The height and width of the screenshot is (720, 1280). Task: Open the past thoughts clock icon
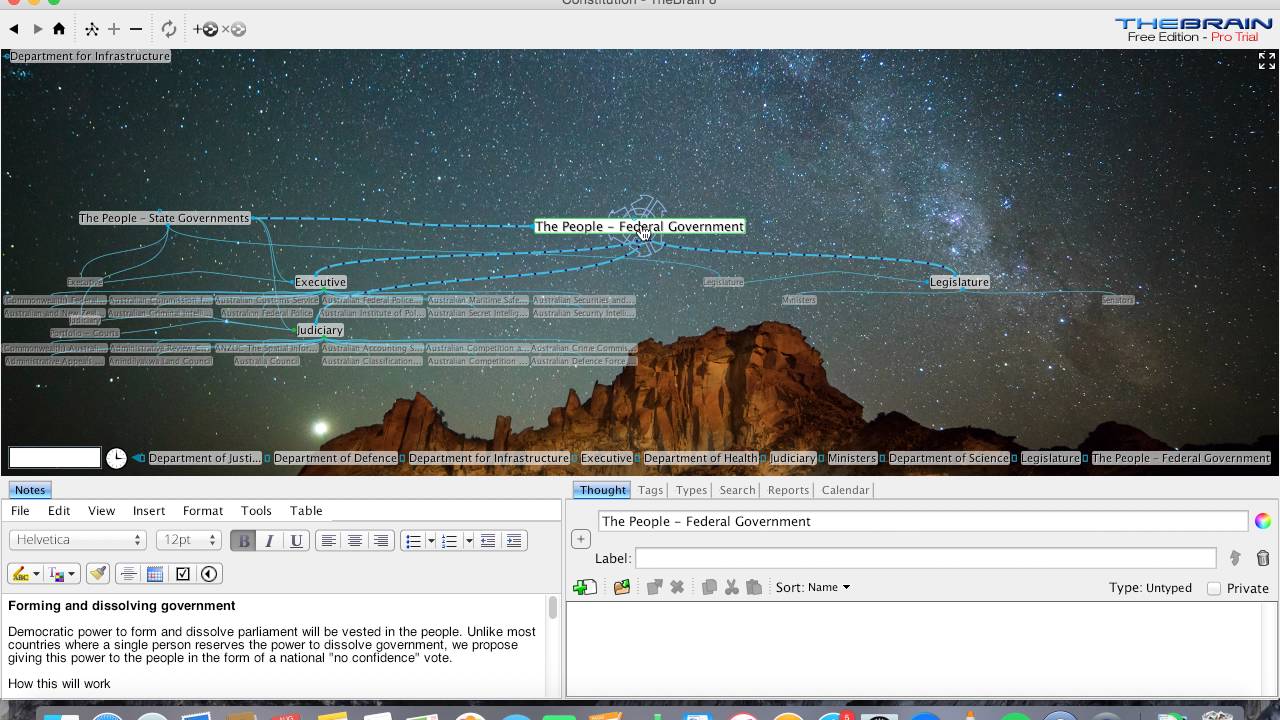tap(117, 458)
